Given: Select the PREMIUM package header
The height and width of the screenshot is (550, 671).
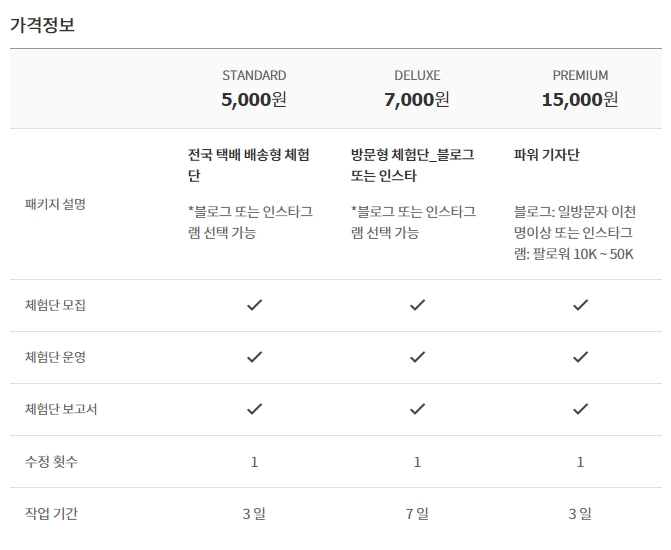Looking at the screenshot, I should coord(580,75).
